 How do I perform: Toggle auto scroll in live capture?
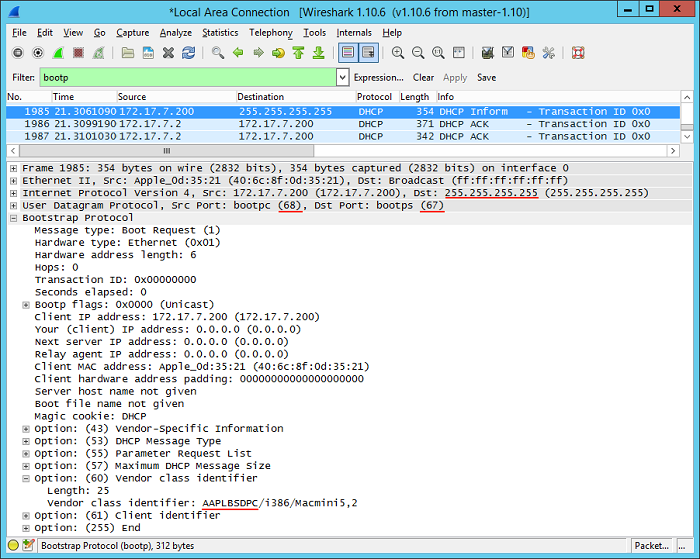[368, 53]
